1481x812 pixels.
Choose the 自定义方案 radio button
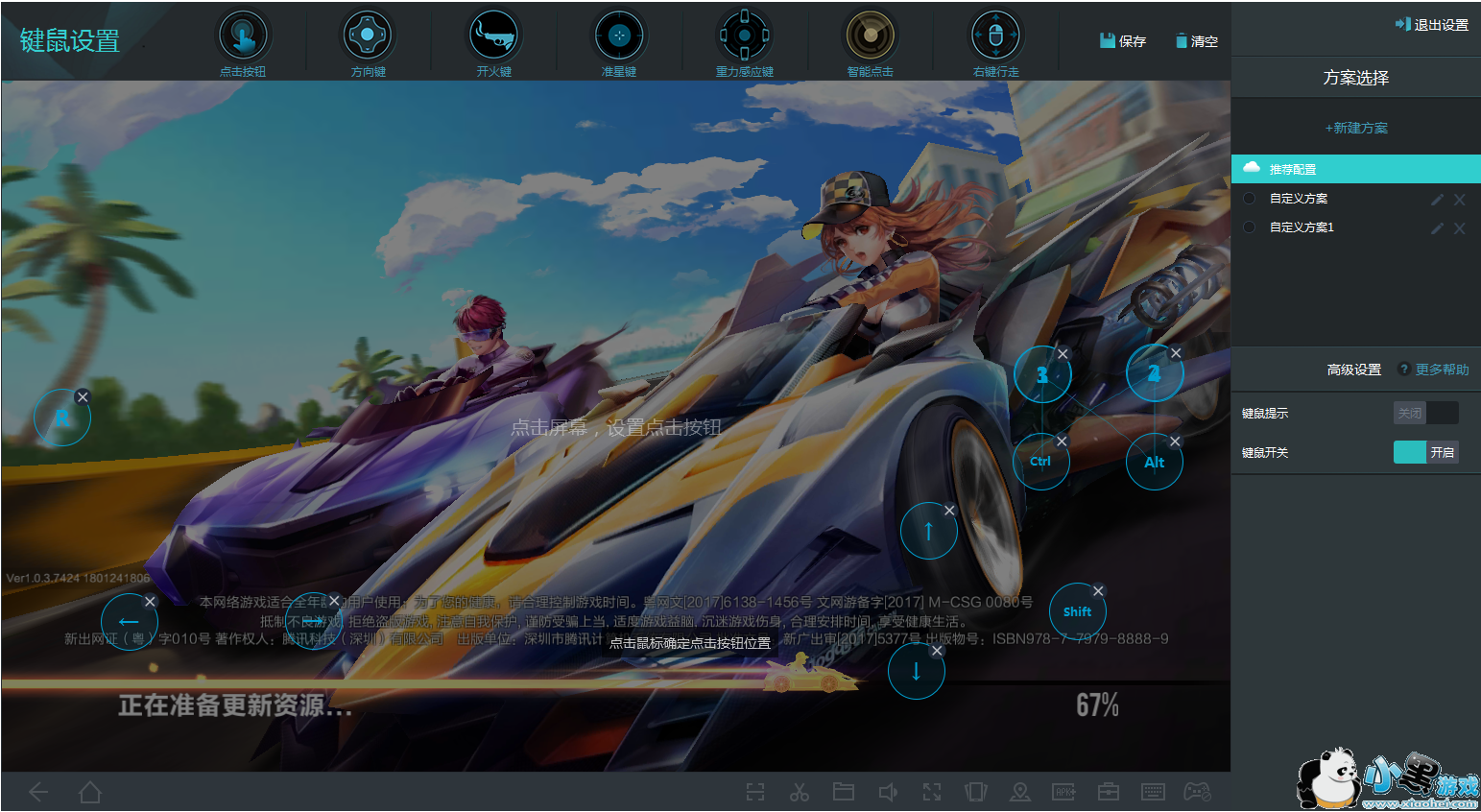[1250, 199]
